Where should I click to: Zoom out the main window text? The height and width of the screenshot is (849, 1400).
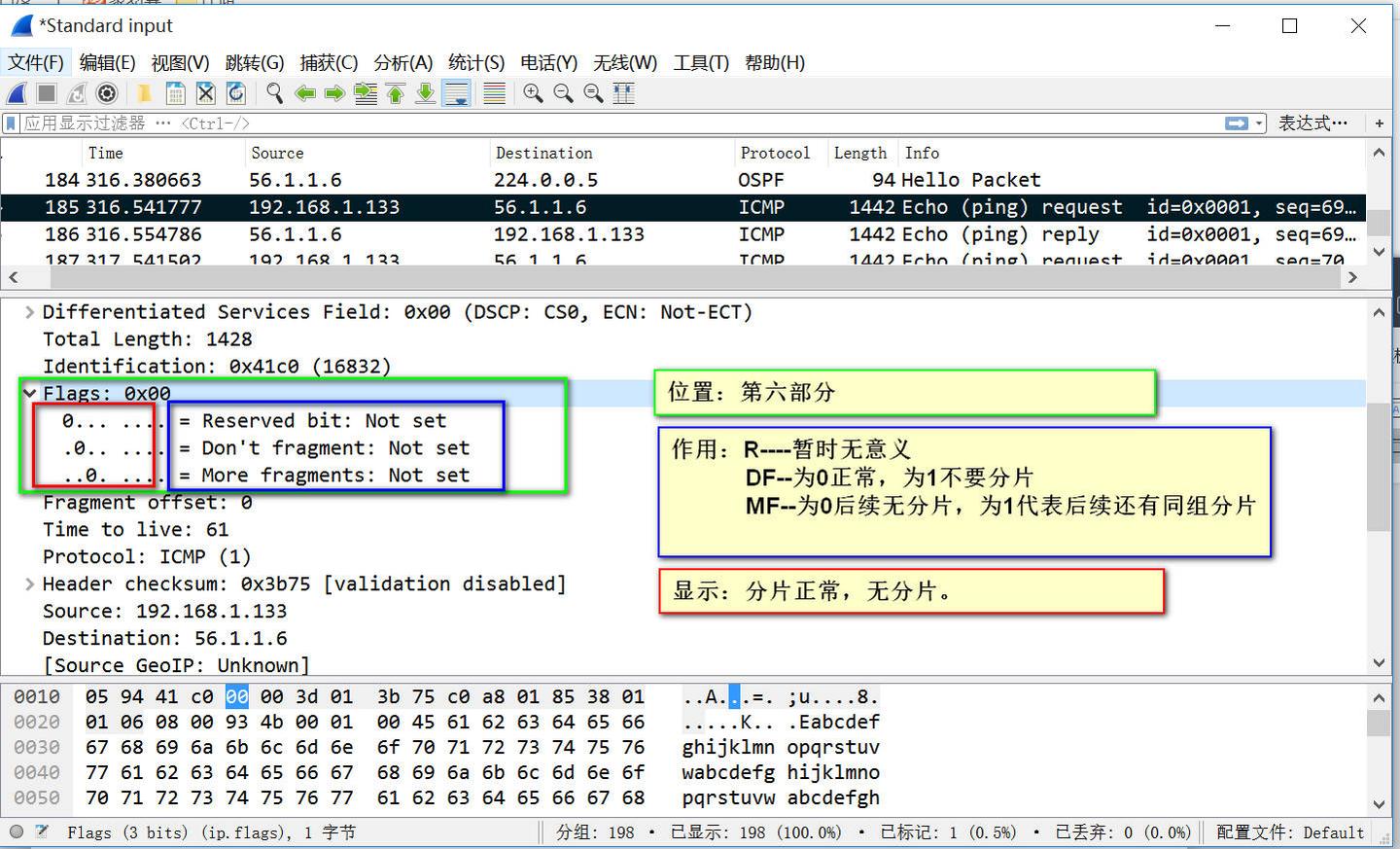coord(563,93)
